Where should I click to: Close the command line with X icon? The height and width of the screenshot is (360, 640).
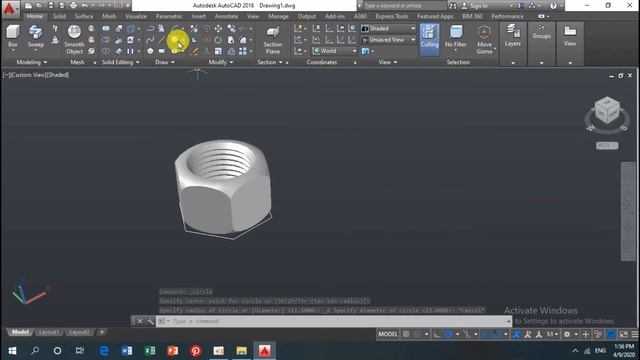pos(140,321)
